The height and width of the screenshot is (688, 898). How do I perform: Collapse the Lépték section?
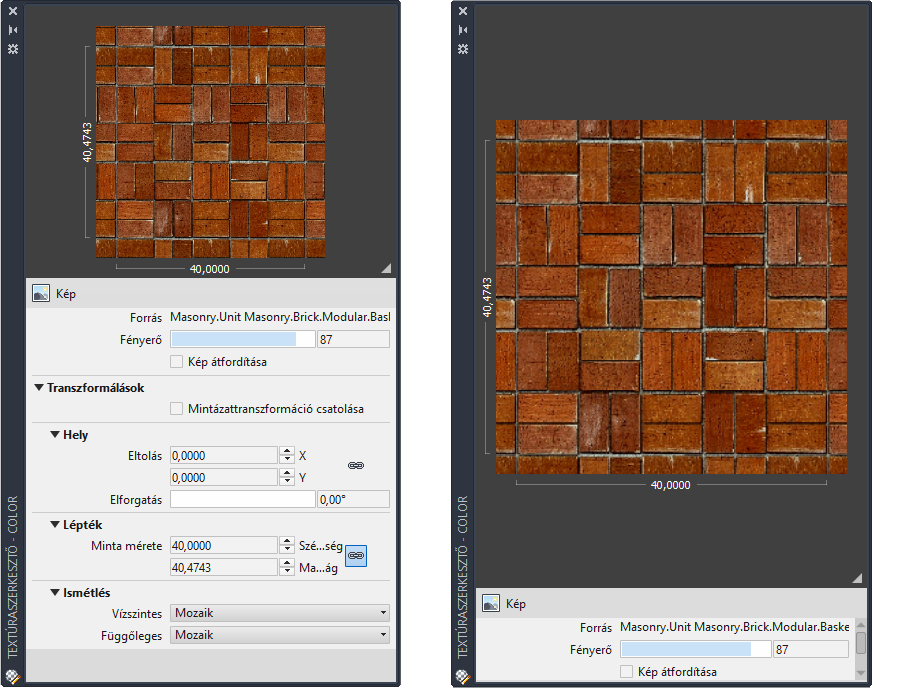pyautogui.click(x=55, y=525)
